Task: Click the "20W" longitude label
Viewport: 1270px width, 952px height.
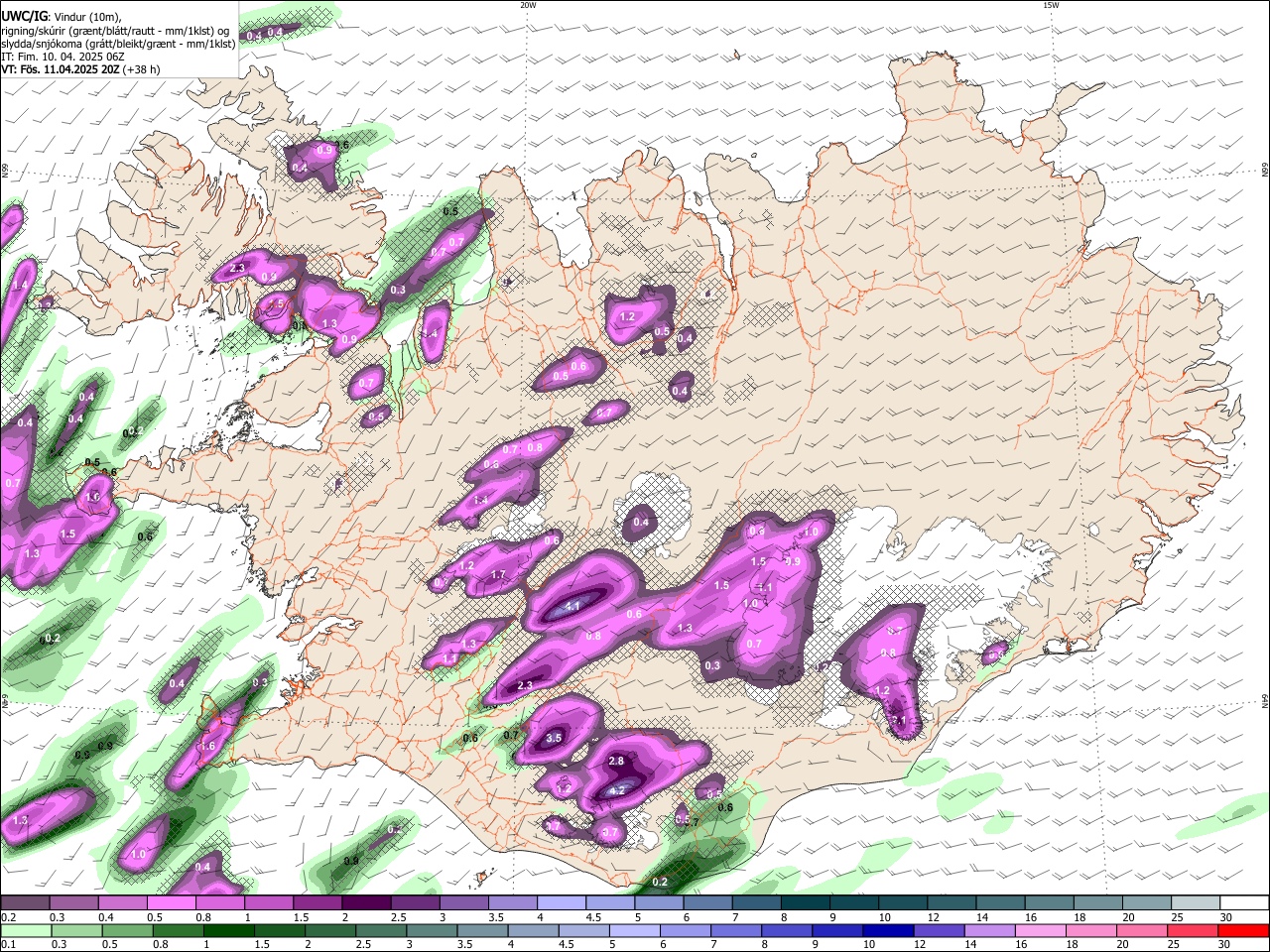Action: 528,5
